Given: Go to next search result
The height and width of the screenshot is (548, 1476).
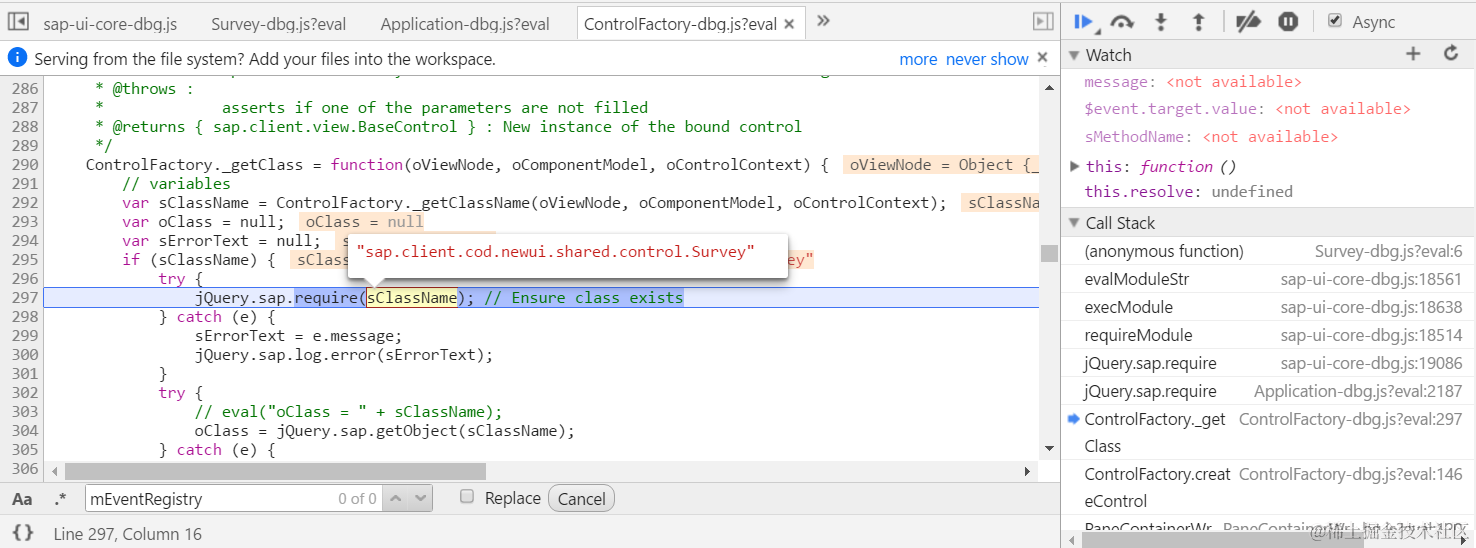Looking at the screenshot, I should pyautogui.click(x=420, y=498).
